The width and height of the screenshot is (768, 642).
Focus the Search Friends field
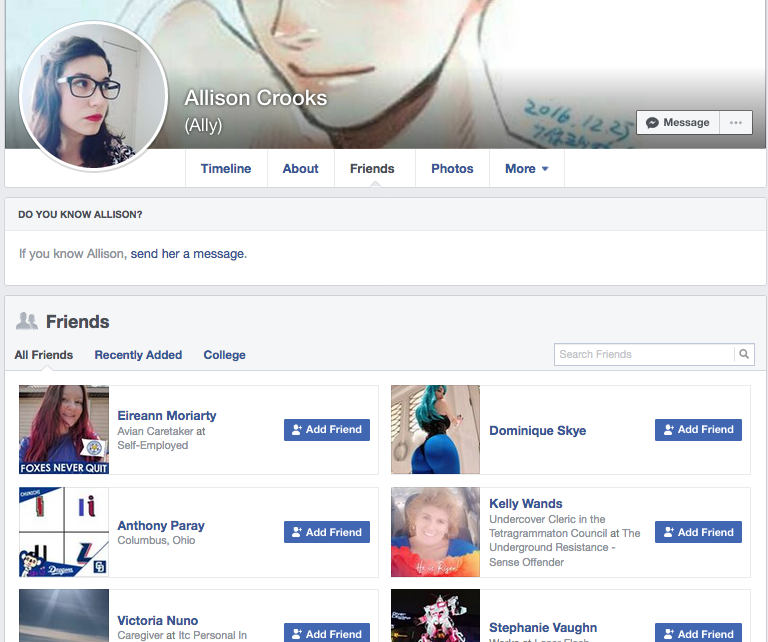(644, 354)
